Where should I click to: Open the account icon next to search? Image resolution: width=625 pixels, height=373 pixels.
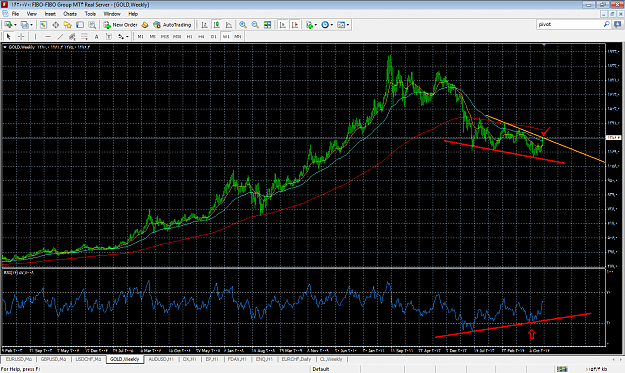617,24
